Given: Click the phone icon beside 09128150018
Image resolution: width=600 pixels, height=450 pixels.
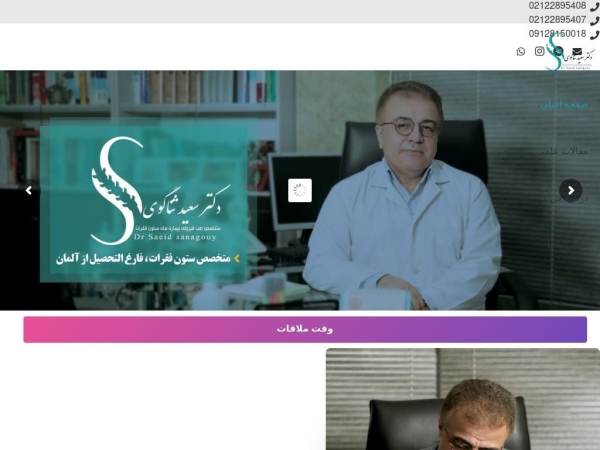Looking at the screenshot, I should pos(594,34).
